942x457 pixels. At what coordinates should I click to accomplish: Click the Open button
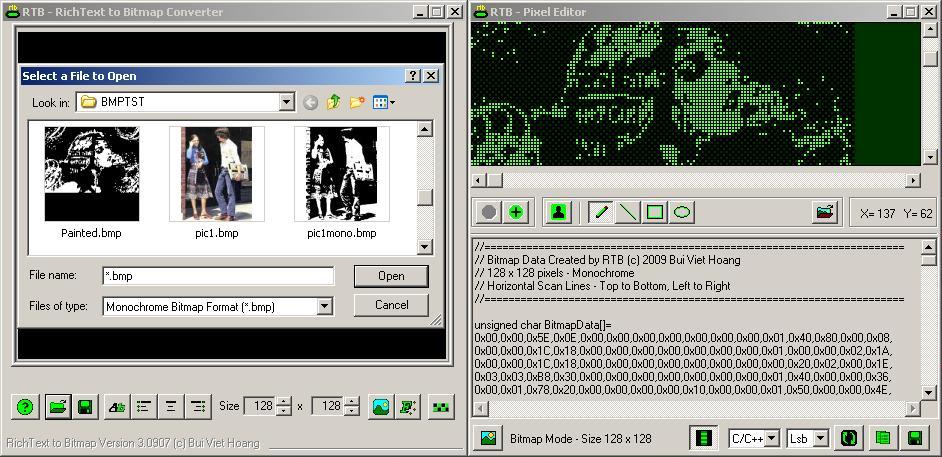391,276
